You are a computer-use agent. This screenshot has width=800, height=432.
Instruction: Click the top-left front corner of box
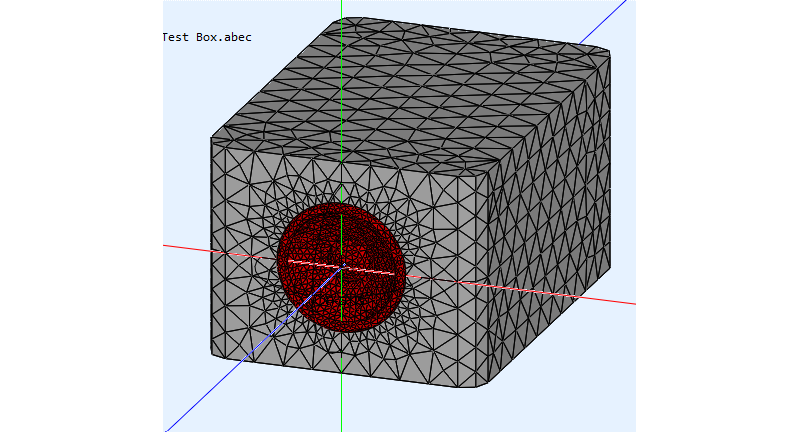point(213,140)
